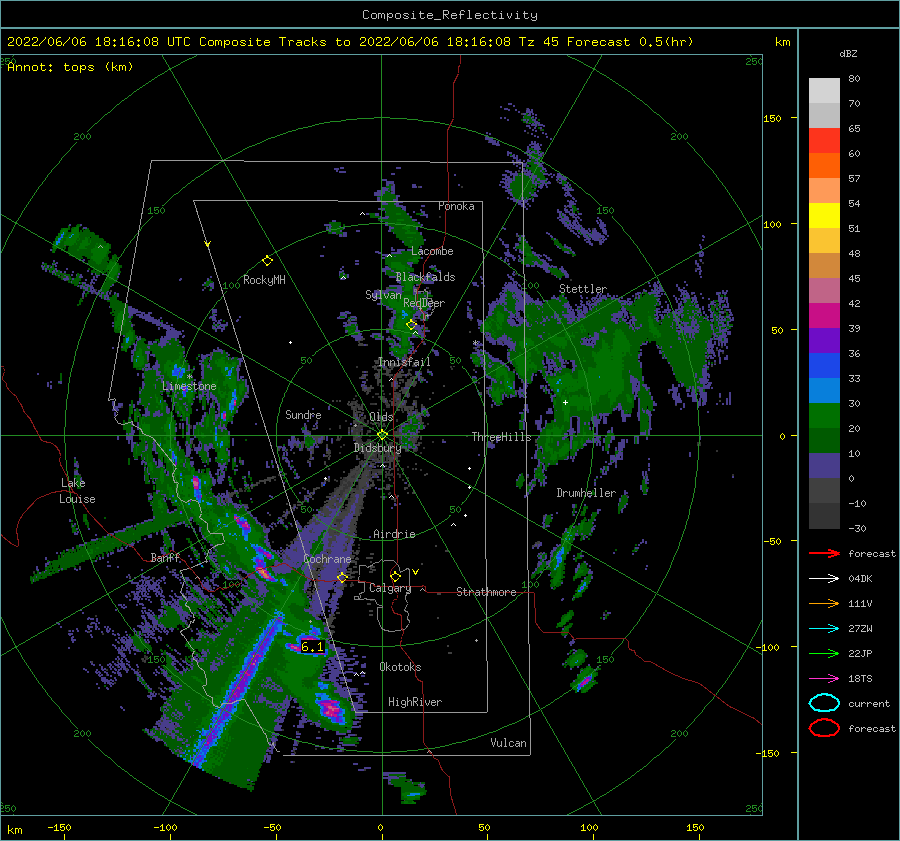Click the radar center diamond near Didsbury
Image resolution: width=900 pixels, height=841 pixels.
[x=382, y=435]
